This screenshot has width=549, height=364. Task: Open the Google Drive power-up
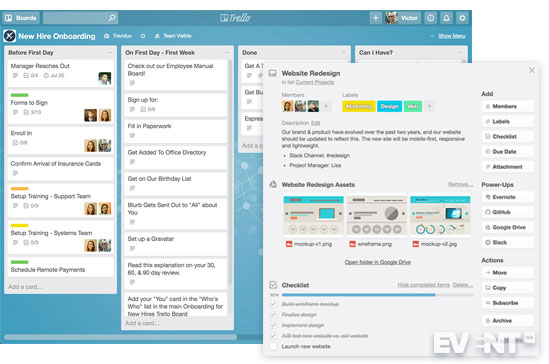[508, 227]
